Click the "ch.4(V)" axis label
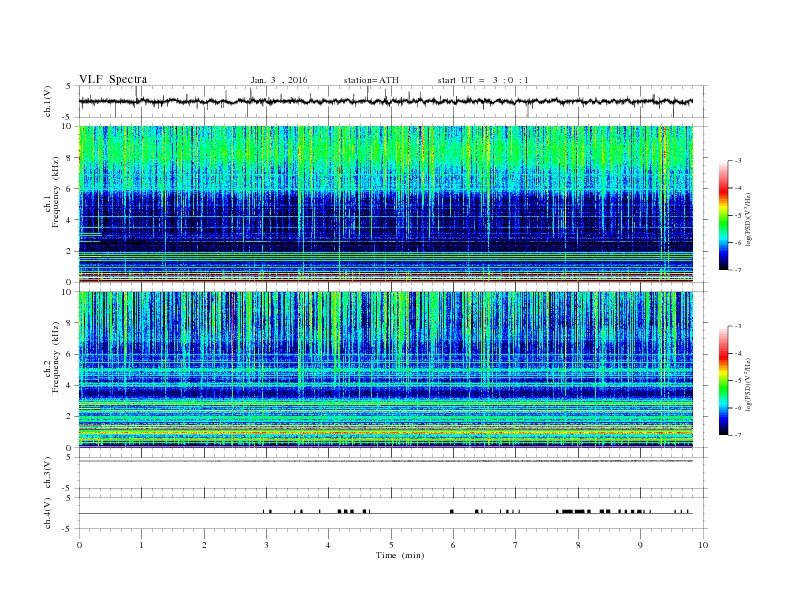Viewport: 792px width, 612px height. [48, 513]
